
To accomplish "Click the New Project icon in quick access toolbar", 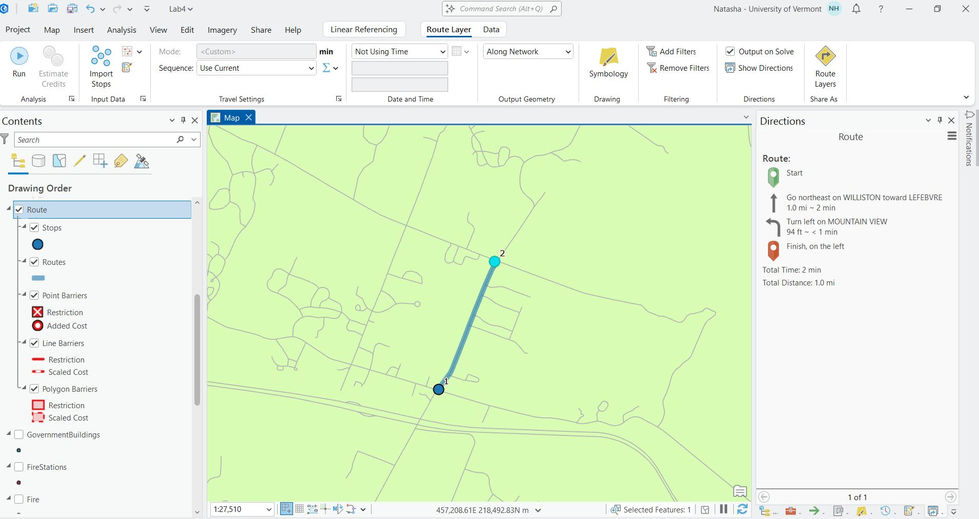I will coord(33,9).
